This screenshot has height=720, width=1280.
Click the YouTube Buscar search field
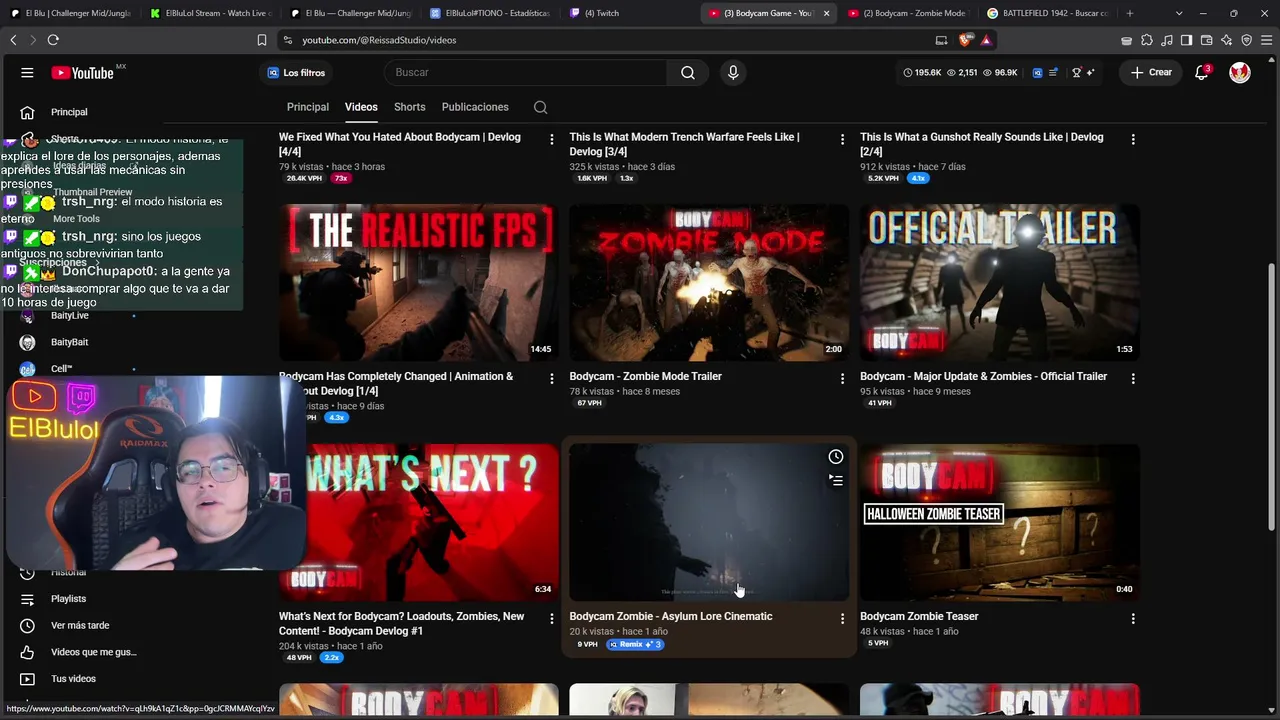(x=526, y=72)
